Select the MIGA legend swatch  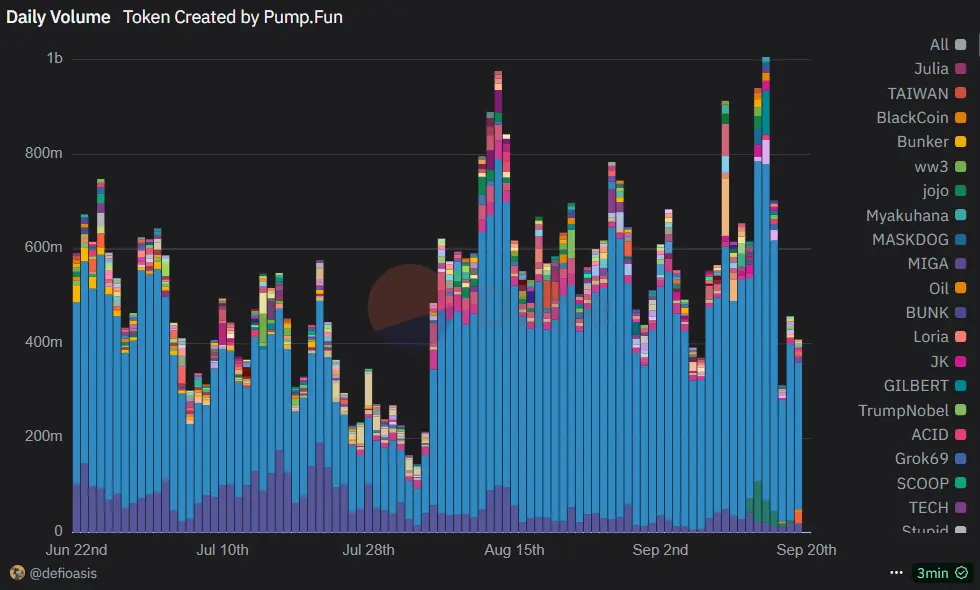coord(961,264)
